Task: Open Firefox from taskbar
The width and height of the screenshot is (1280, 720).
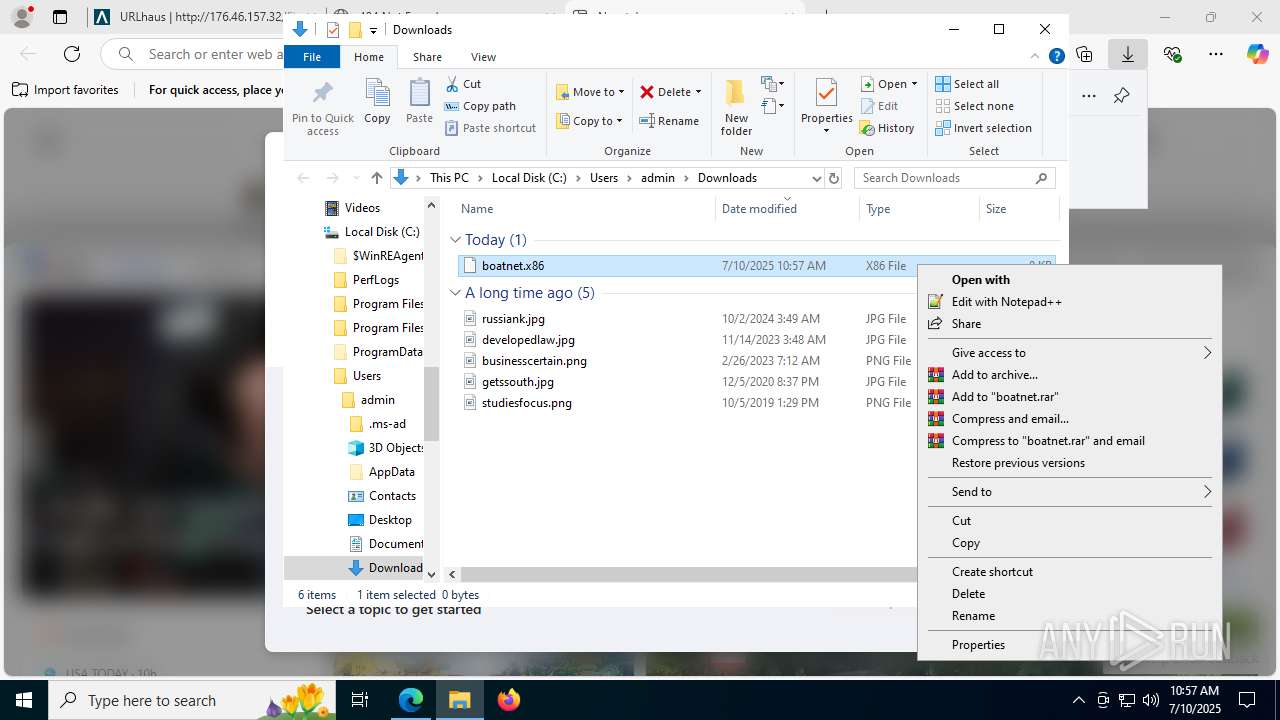Action: pos(509,700)
